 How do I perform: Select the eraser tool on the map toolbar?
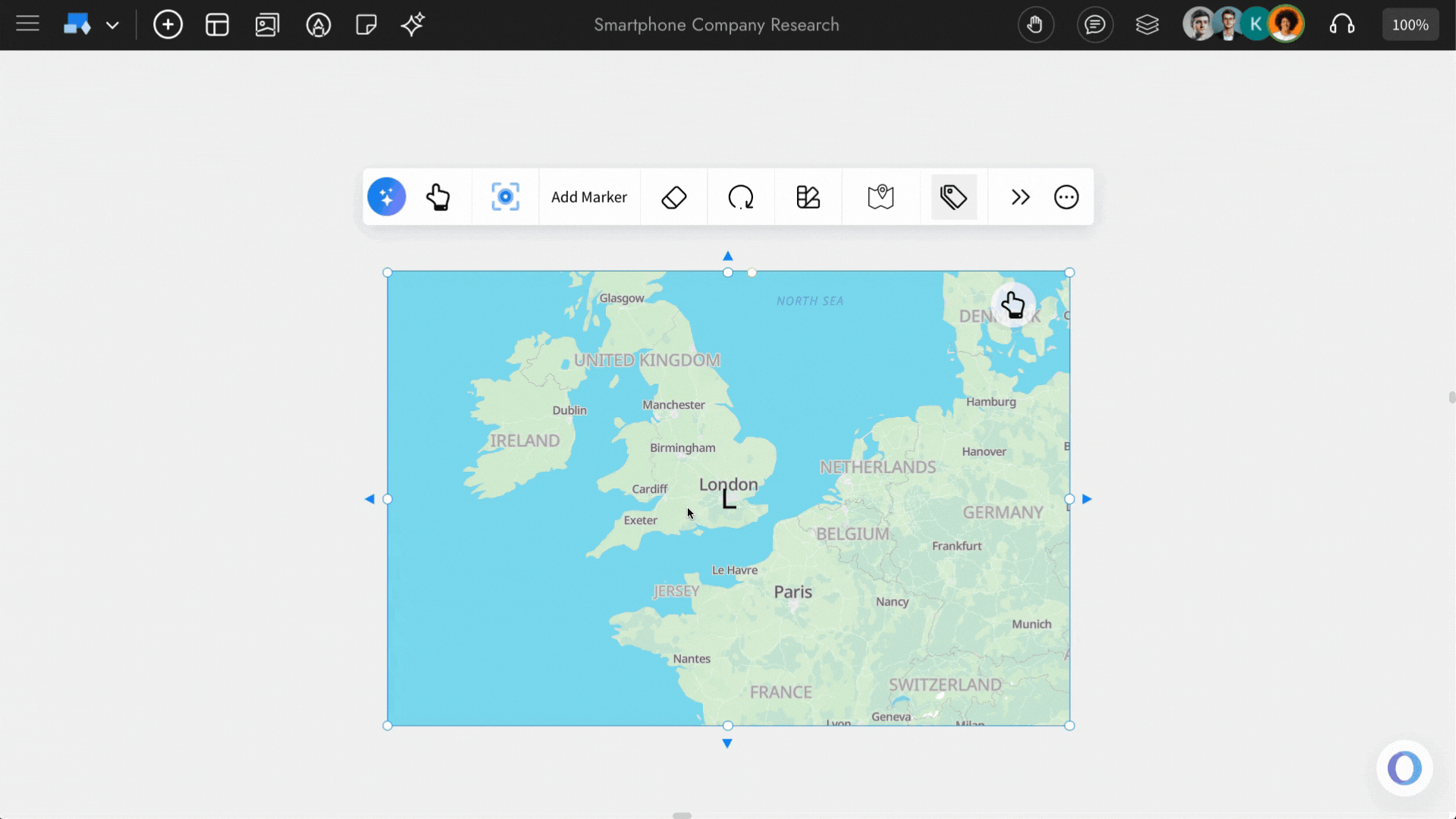click(x=673, y=196)
